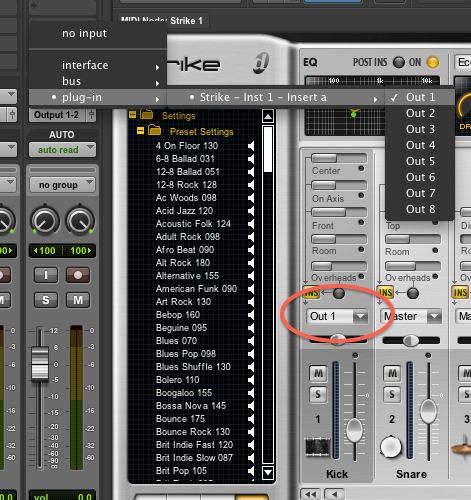Click audition speaker icon for Alt Rock 180

(251, 263)
